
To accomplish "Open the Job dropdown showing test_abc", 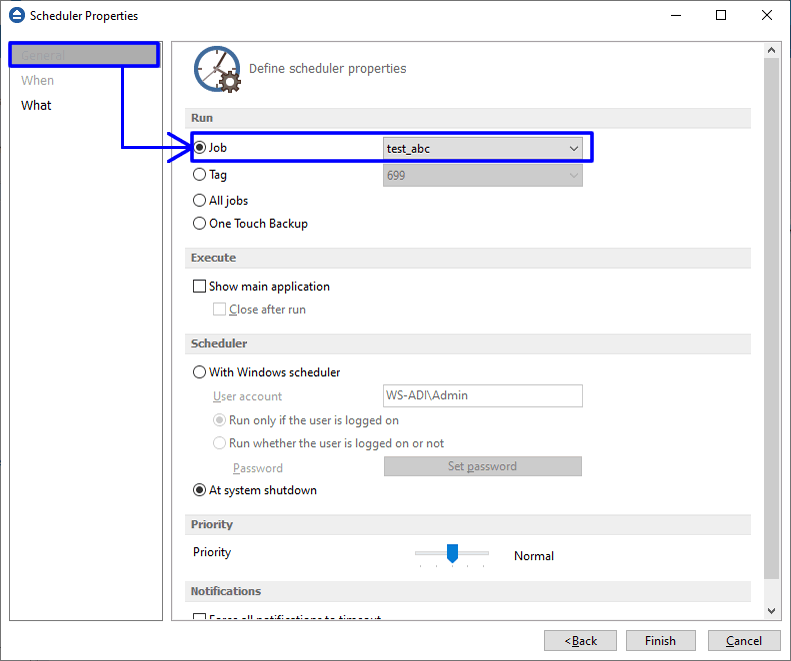I will [x=482, y=149].
